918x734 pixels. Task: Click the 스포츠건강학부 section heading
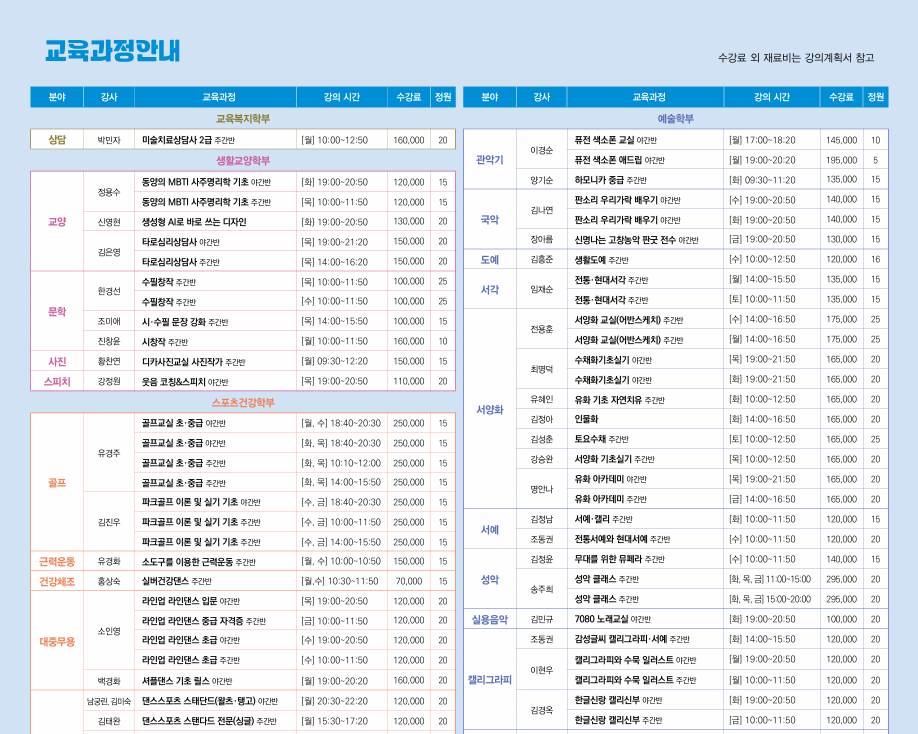[x=243, y=403]
